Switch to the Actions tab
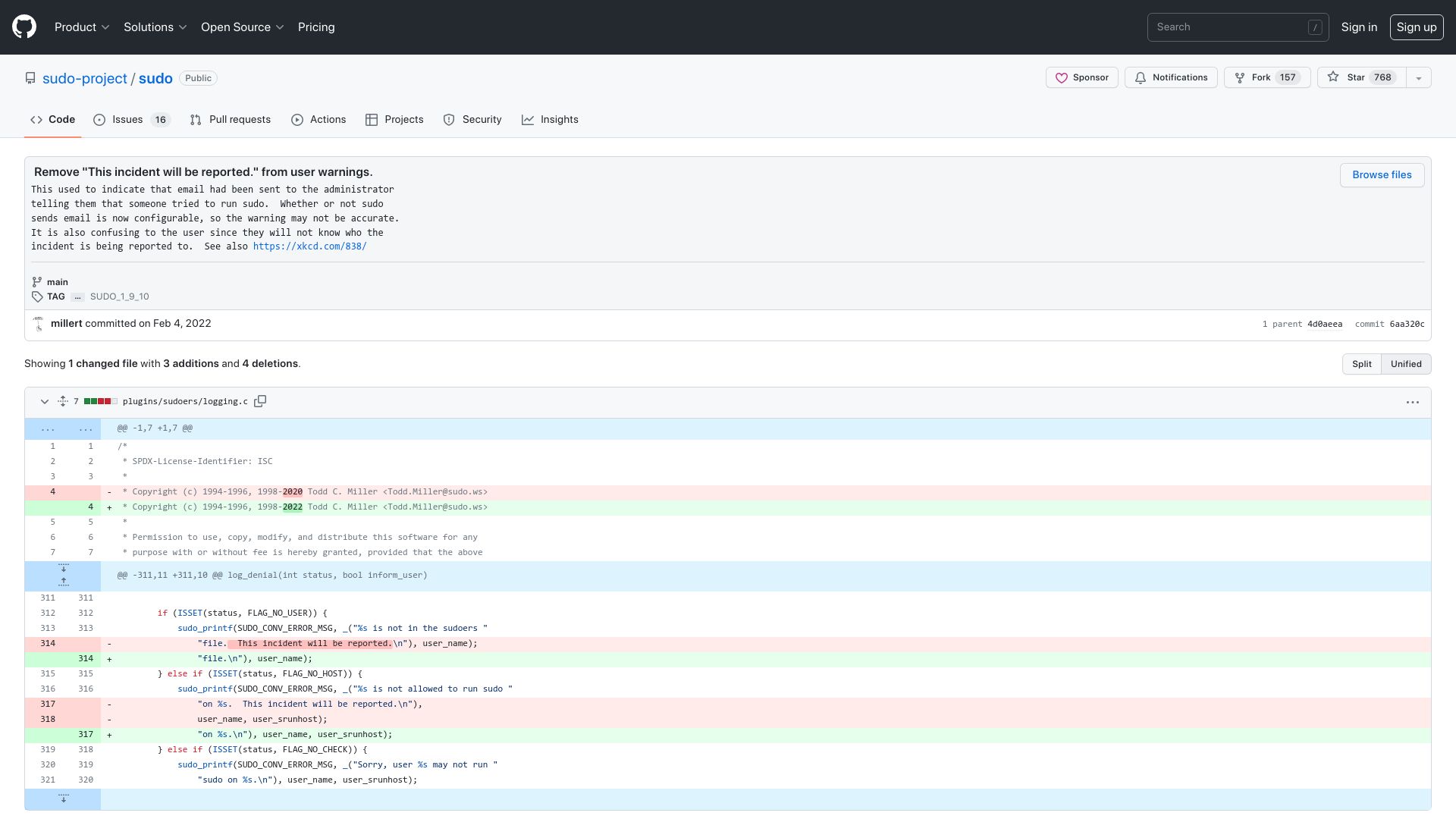1456x819 pixels. (318, 120)
